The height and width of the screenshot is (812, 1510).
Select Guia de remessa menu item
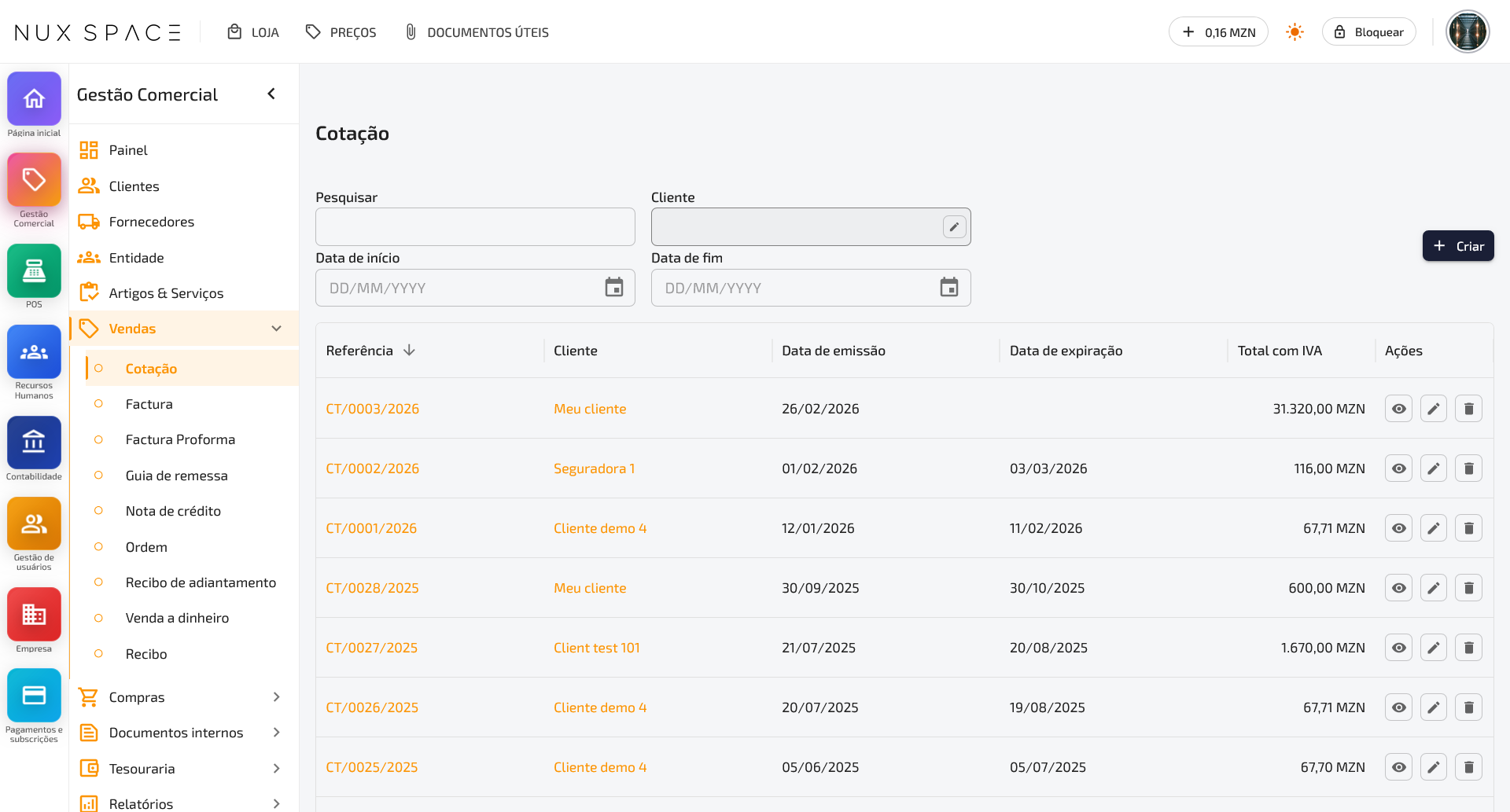point(176,476)
